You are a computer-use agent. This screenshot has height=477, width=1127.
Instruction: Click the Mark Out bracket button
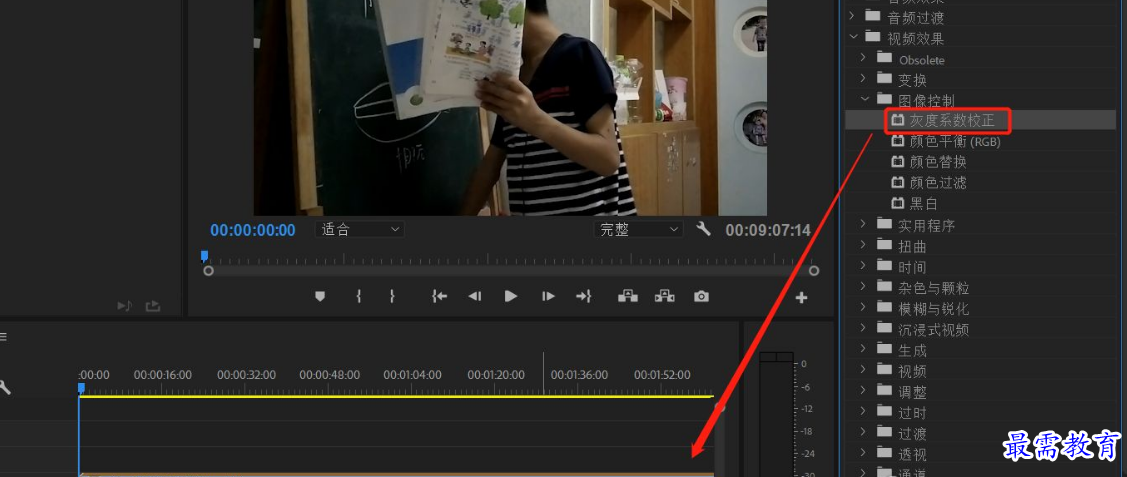[392, 296]
